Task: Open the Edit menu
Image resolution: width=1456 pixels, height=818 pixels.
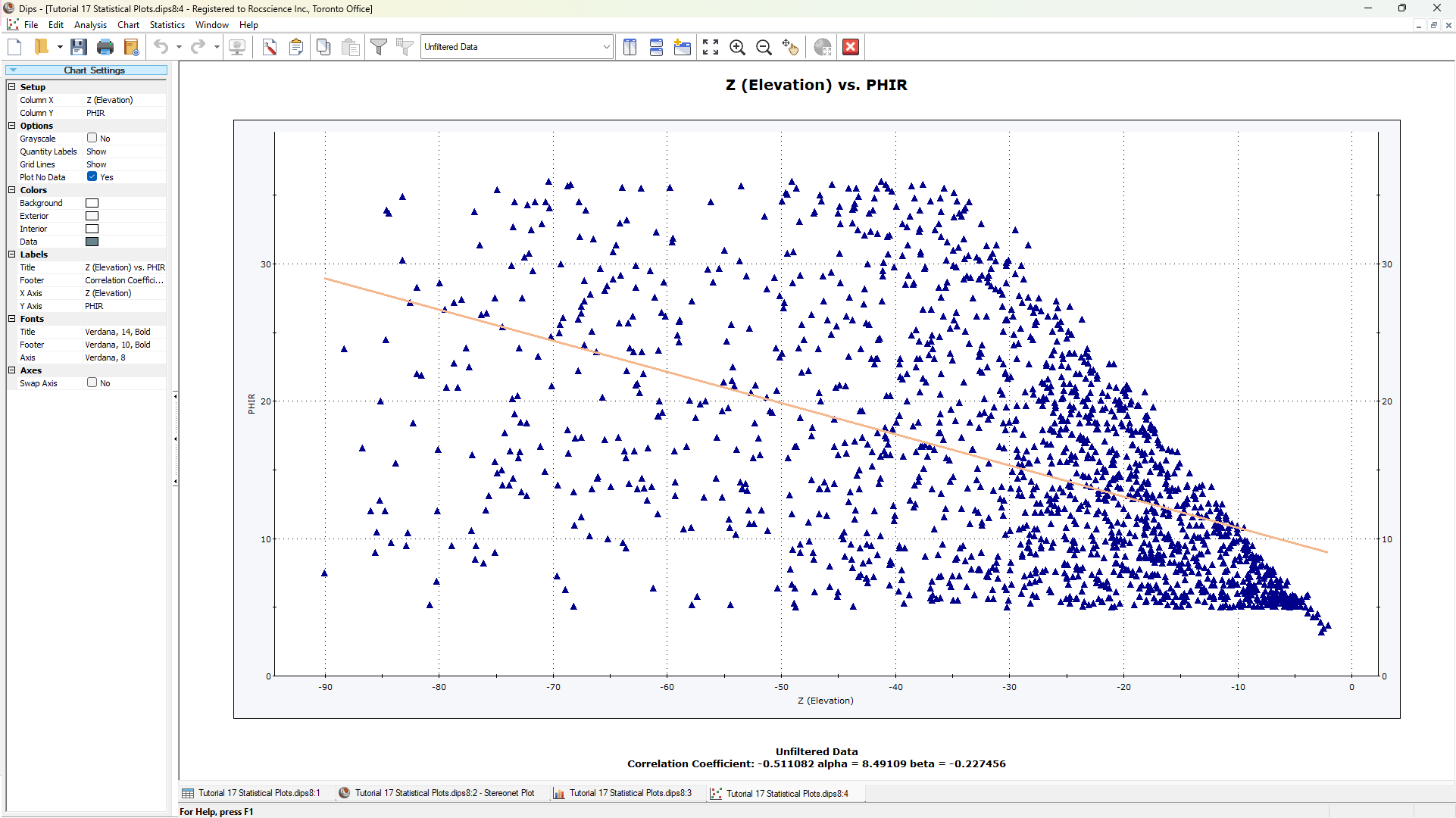Action: [56, 25]
